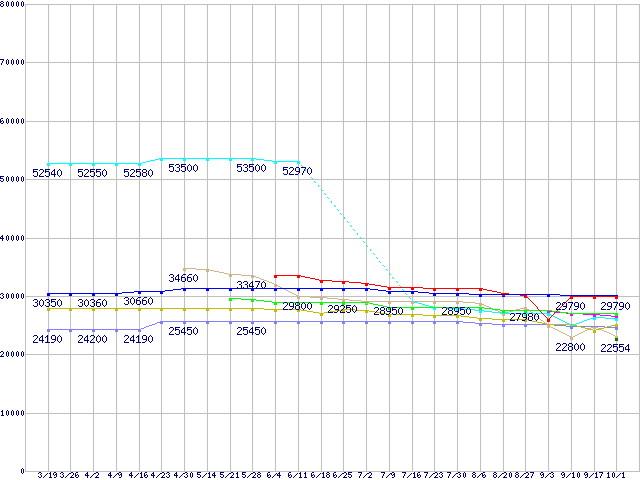Screen dimensions: 640x480
Task: Select the 30660 value label
Action: tap(138, 301)
